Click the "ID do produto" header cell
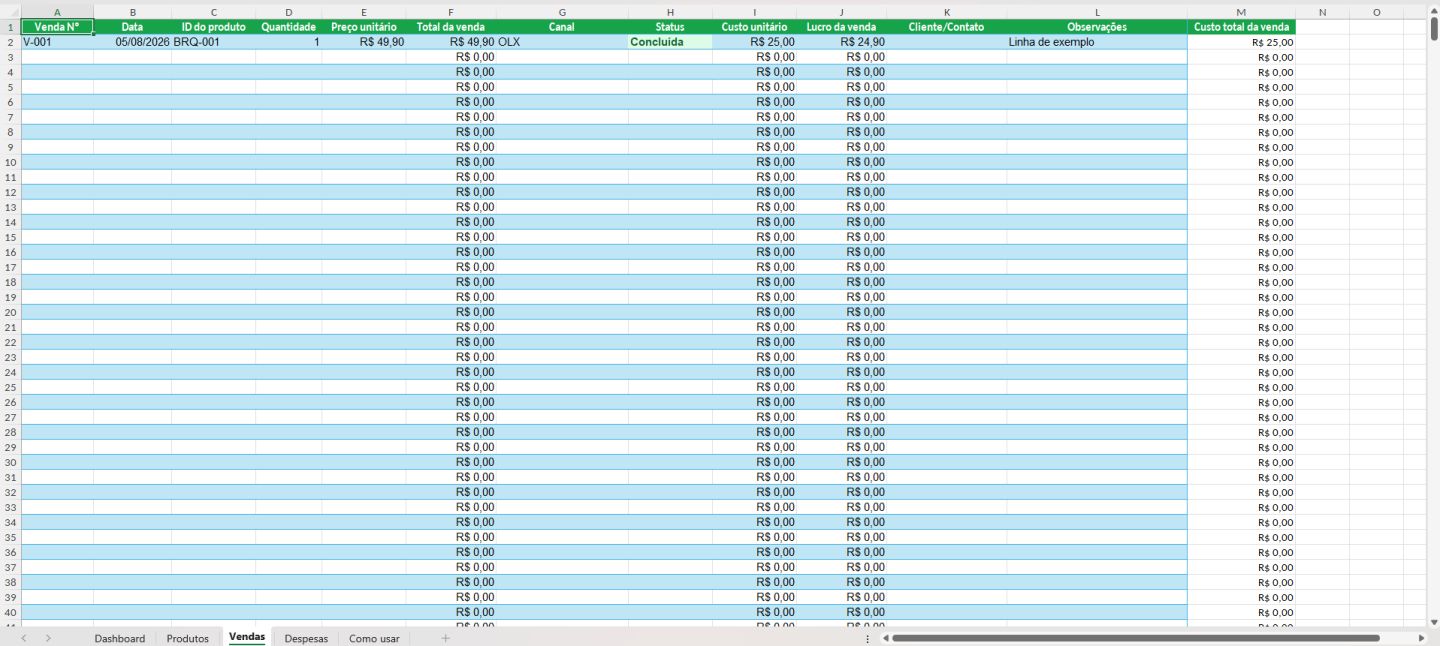1440x646 pixels. click(x=213, y=27)
